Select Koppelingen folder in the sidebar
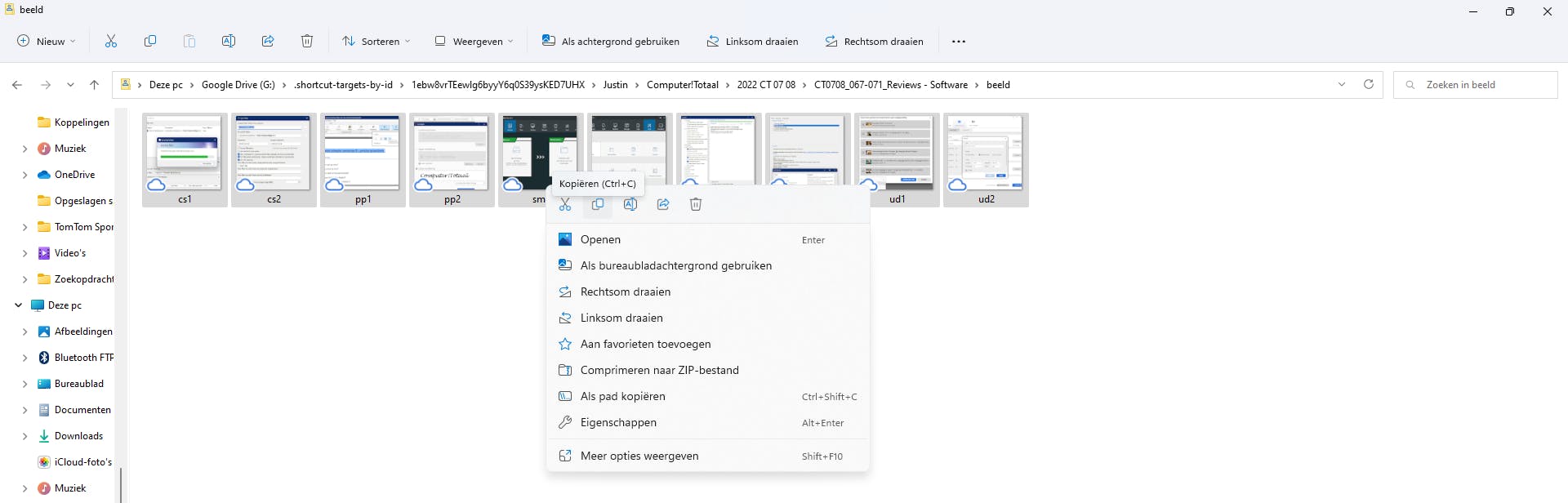Screen dimensions: 1568x503 point(73,122)
